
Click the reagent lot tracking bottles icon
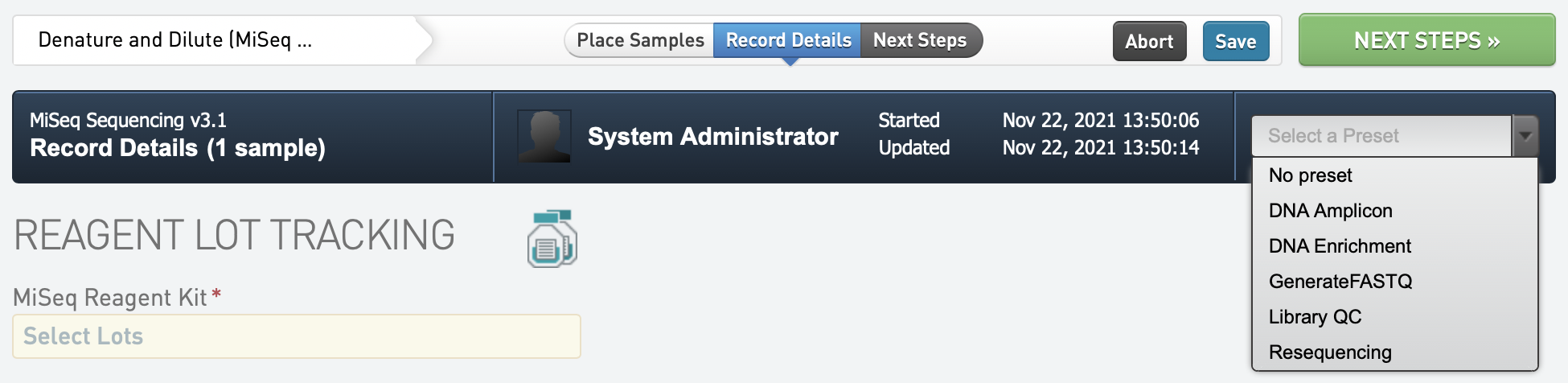tap(552, 239)
